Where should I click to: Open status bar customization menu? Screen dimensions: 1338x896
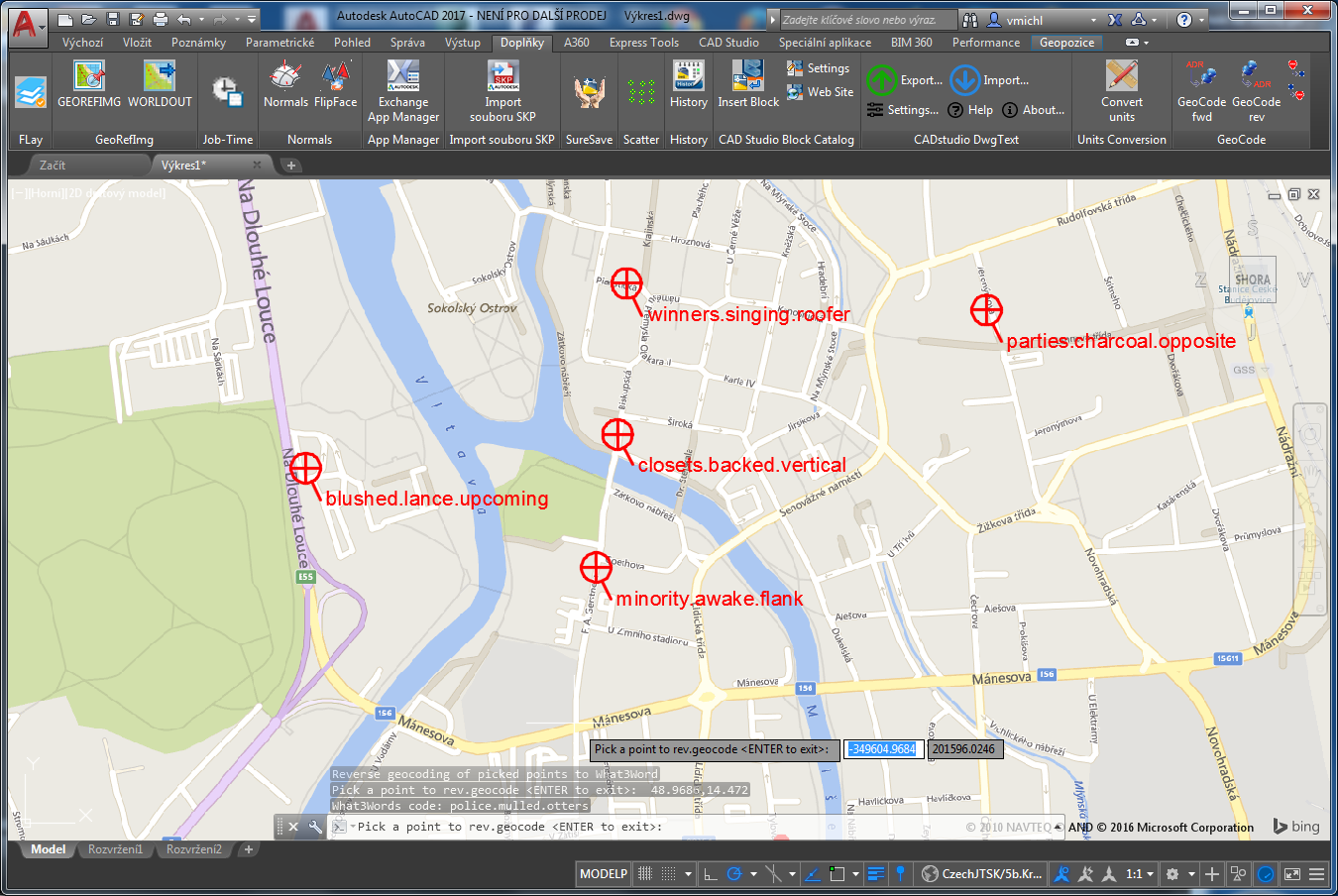coord(1317,874)
